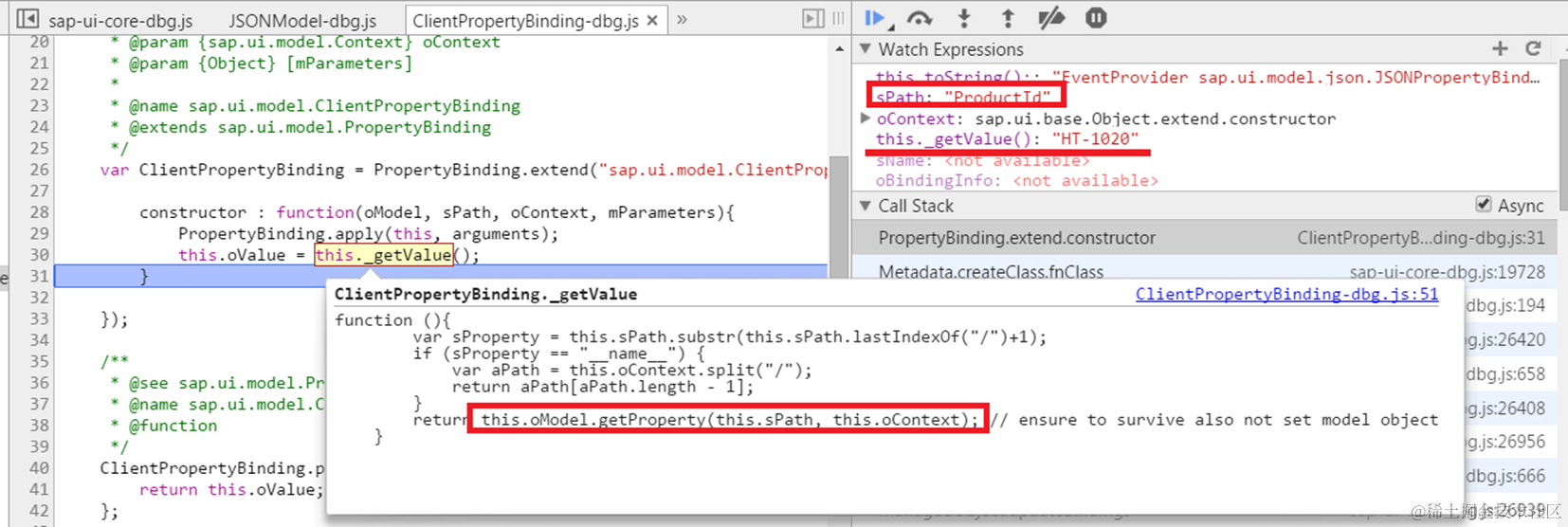
Task: Refresh the watch expressions
Action: click(x=1533, y=48)
